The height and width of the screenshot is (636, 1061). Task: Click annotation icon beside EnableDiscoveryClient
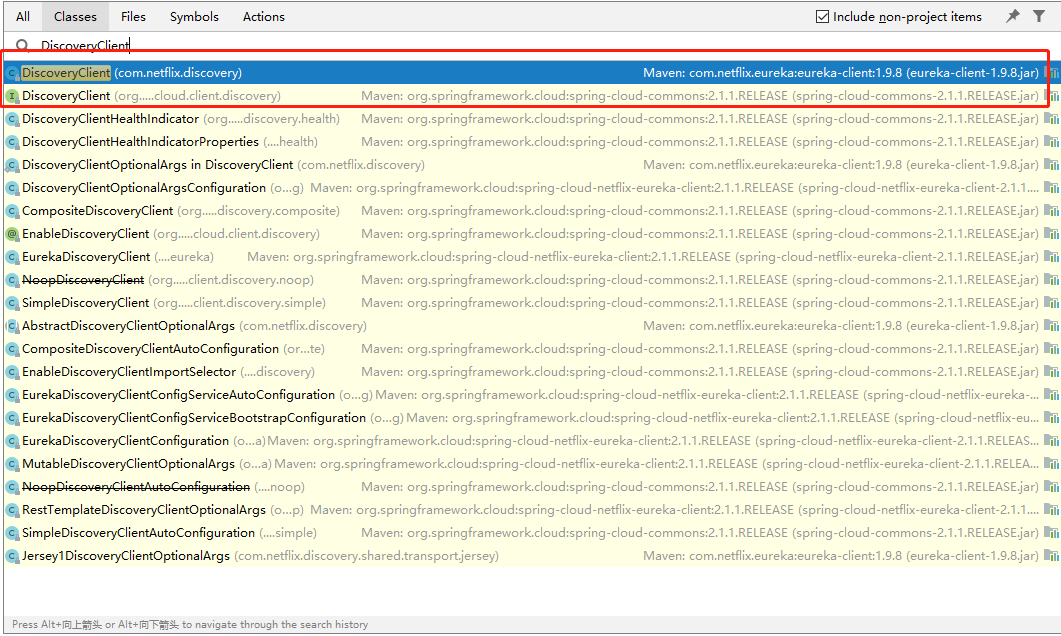[12, 234]
